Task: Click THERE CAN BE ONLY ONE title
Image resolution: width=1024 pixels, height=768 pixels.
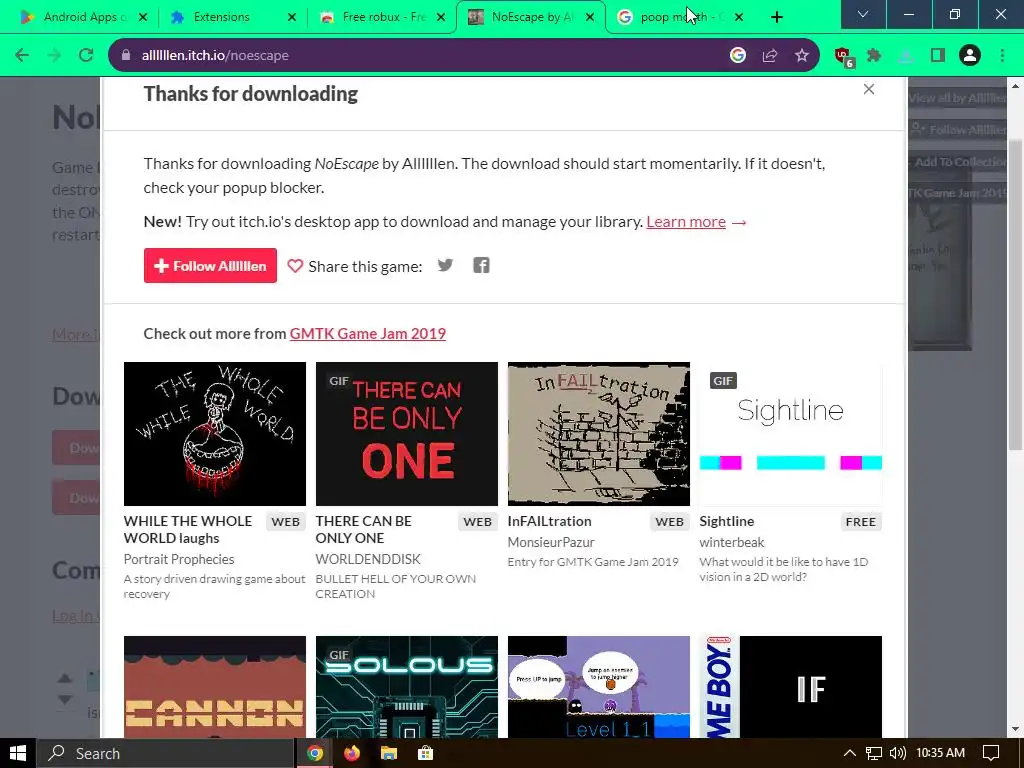Action: pos(364,530)
